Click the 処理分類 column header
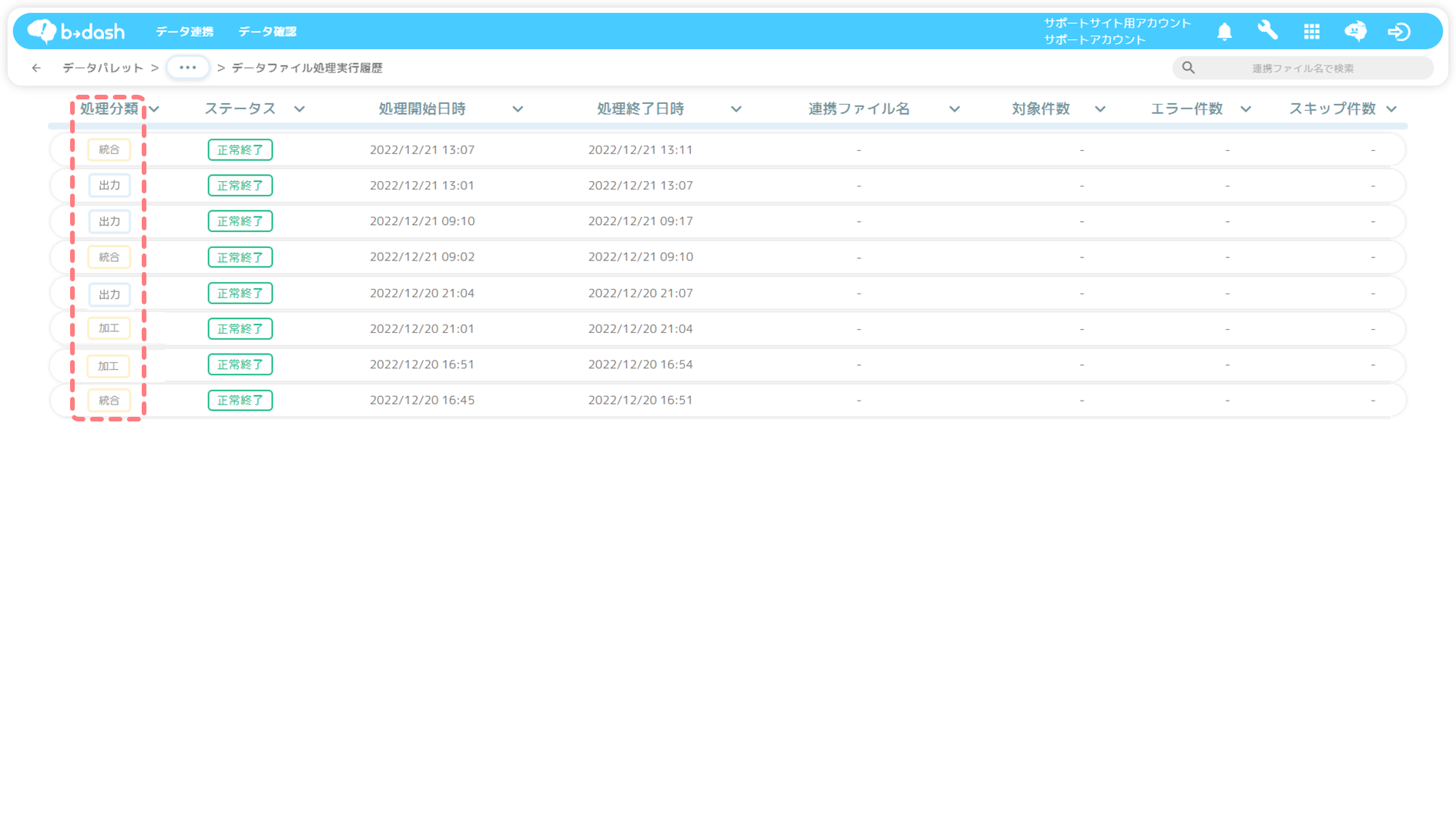Image resolution: width=1456 pixels, height=819 pixels. point(109,109)
